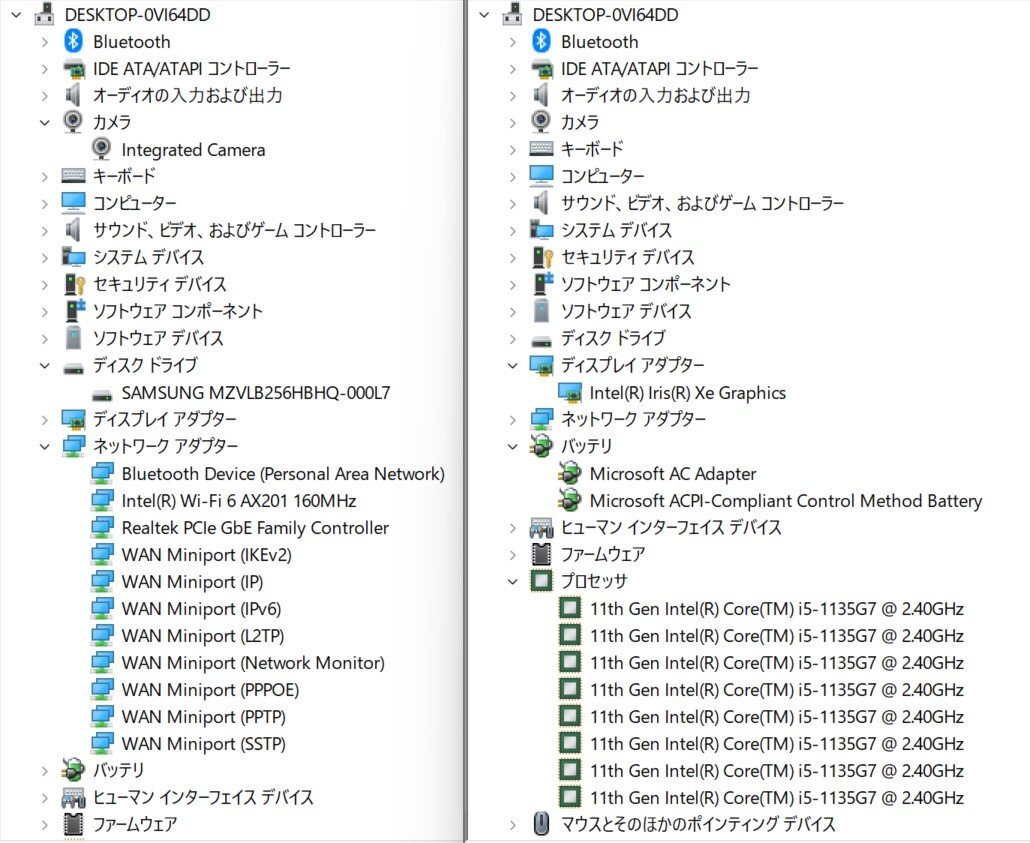Viewport: 1030px width, 843px height.
Task: Click Intel Iris Xe Graphics adapter icon
Action: click(570, 393)
